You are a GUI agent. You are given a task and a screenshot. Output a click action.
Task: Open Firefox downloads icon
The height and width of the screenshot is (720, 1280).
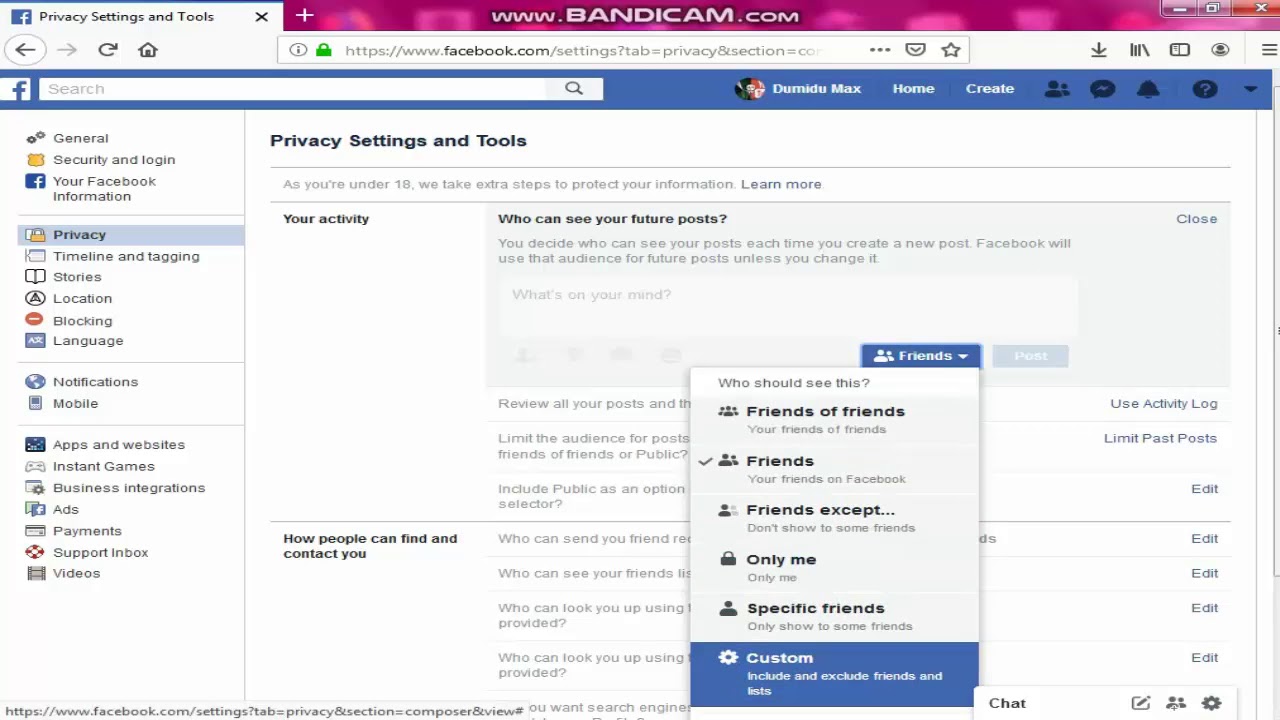(1098, 50)
